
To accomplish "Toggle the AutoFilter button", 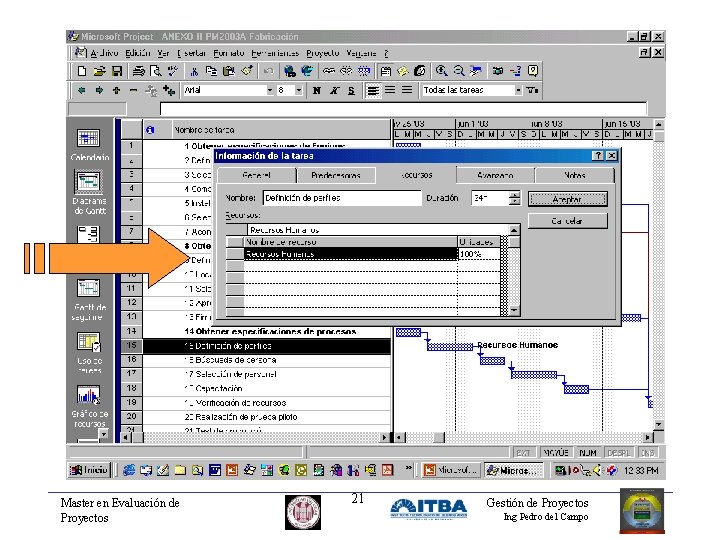I will (x=533, y=90).
